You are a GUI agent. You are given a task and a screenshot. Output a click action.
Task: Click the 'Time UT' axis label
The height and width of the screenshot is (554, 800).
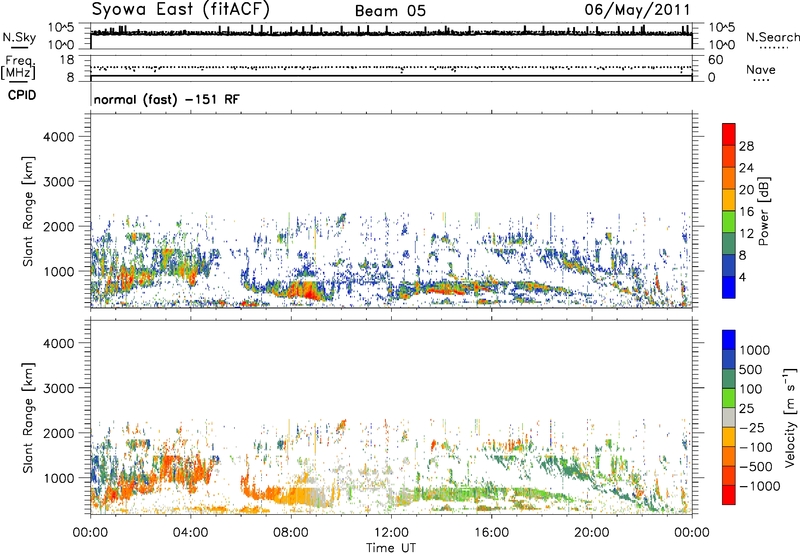(391, 547)
